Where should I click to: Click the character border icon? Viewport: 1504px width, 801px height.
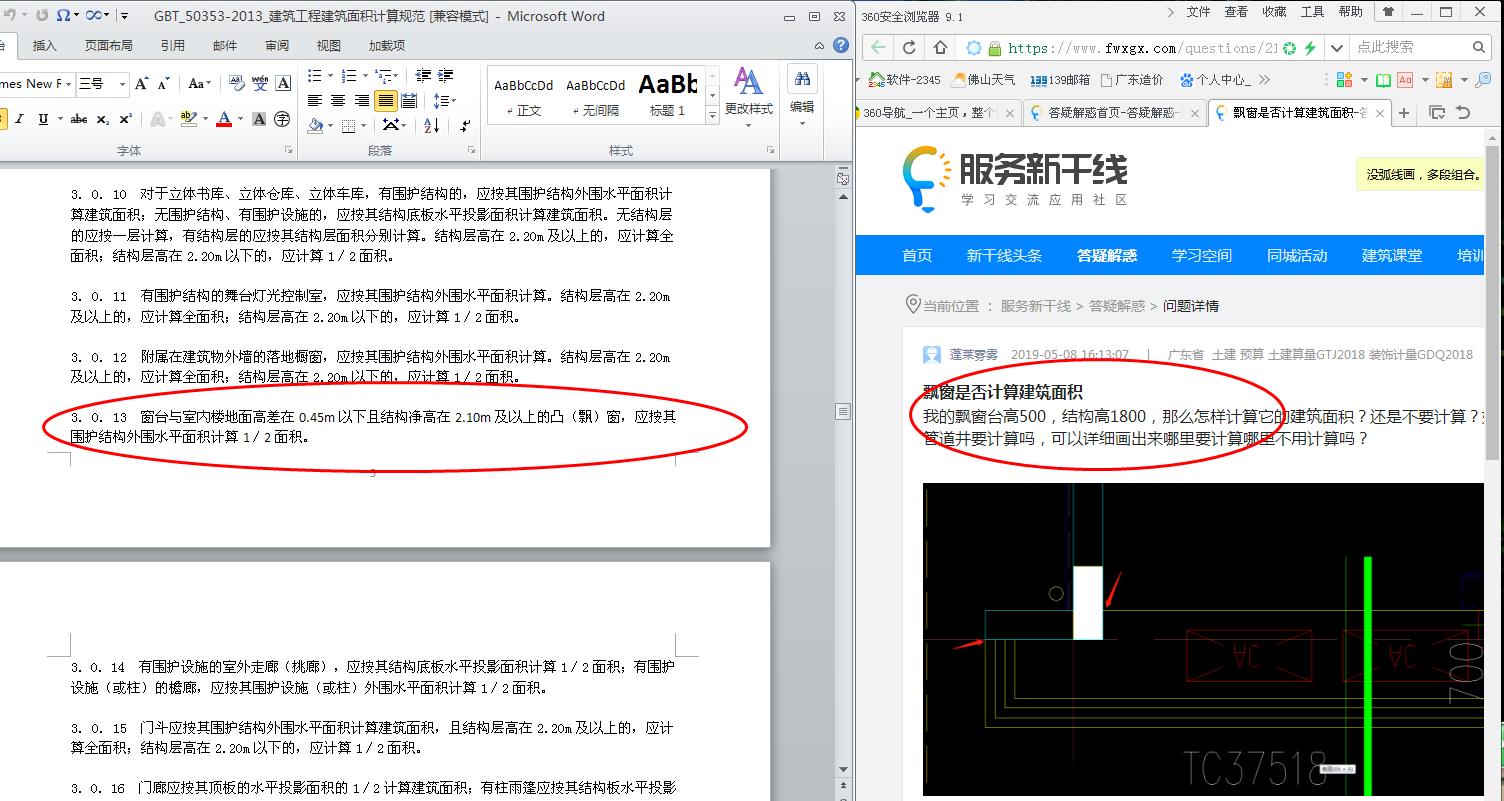click(x=283, y=83)
